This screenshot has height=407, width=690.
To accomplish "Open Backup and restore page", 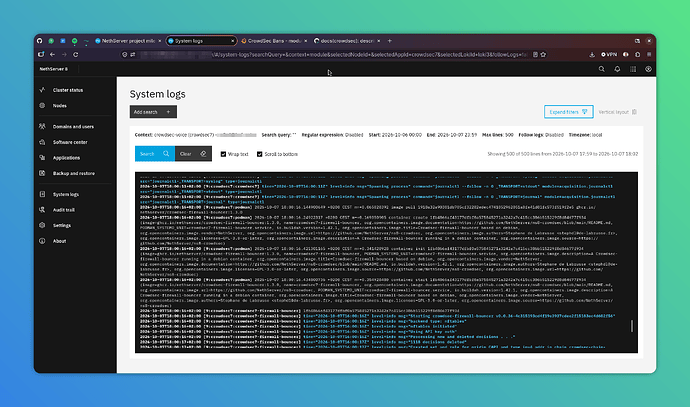I will pos(73,173).
